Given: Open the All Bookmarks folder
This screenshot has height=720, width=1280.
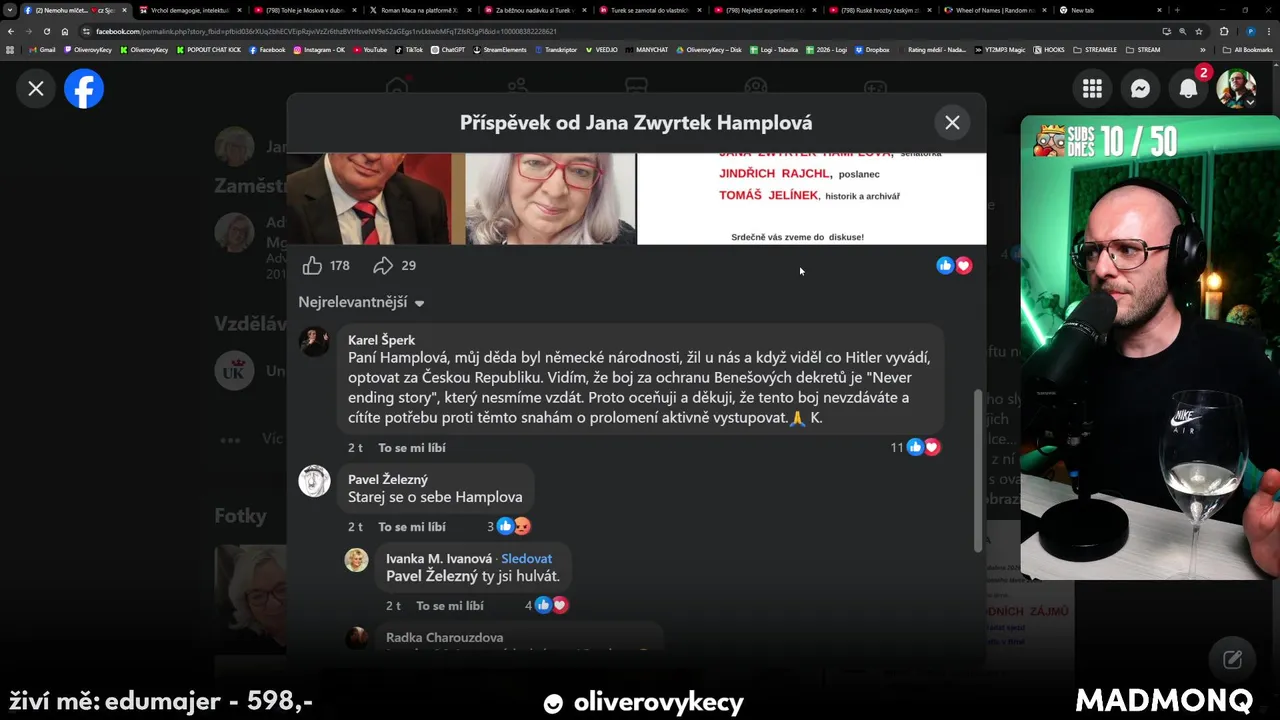Looking at the screenshot, I should point(1247,49).
